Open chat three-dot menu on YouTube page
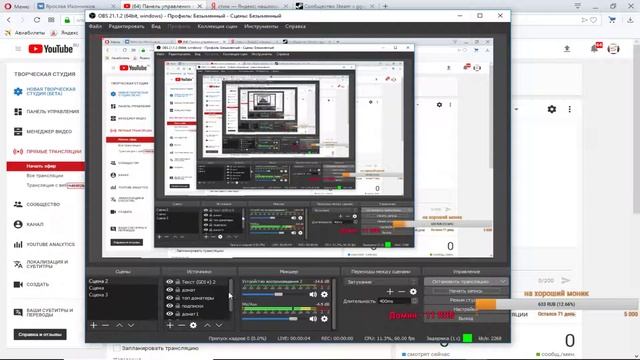The height and width of the screenshot is (360, 640). [569, 109]
